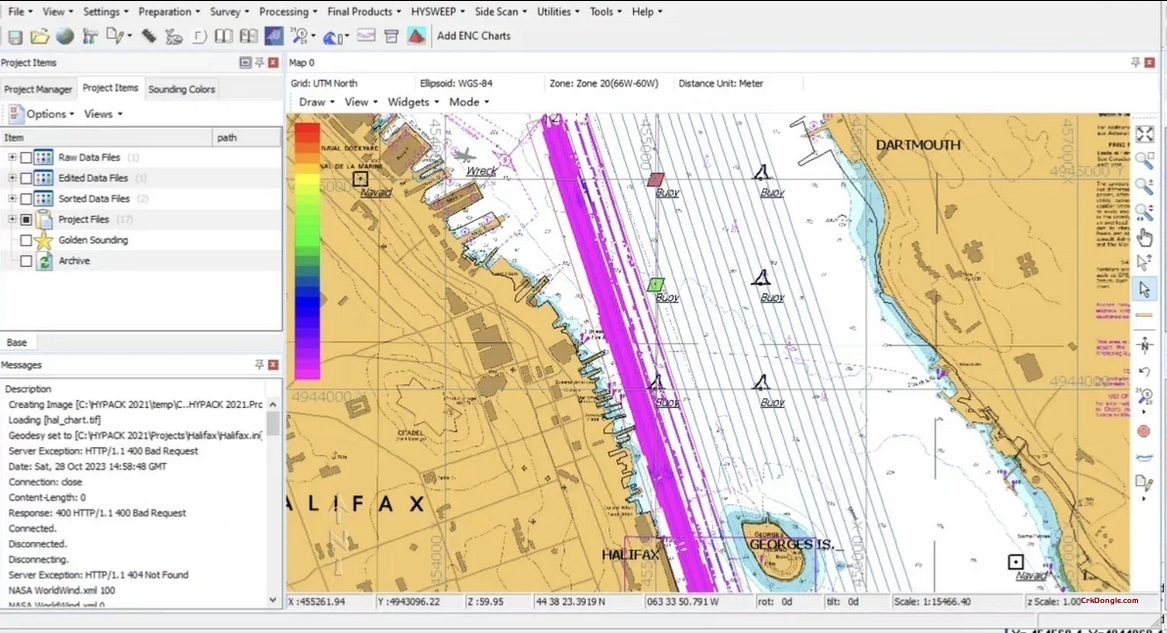
Task: Open the Utilities menu
Action: (x=558, y=12)
